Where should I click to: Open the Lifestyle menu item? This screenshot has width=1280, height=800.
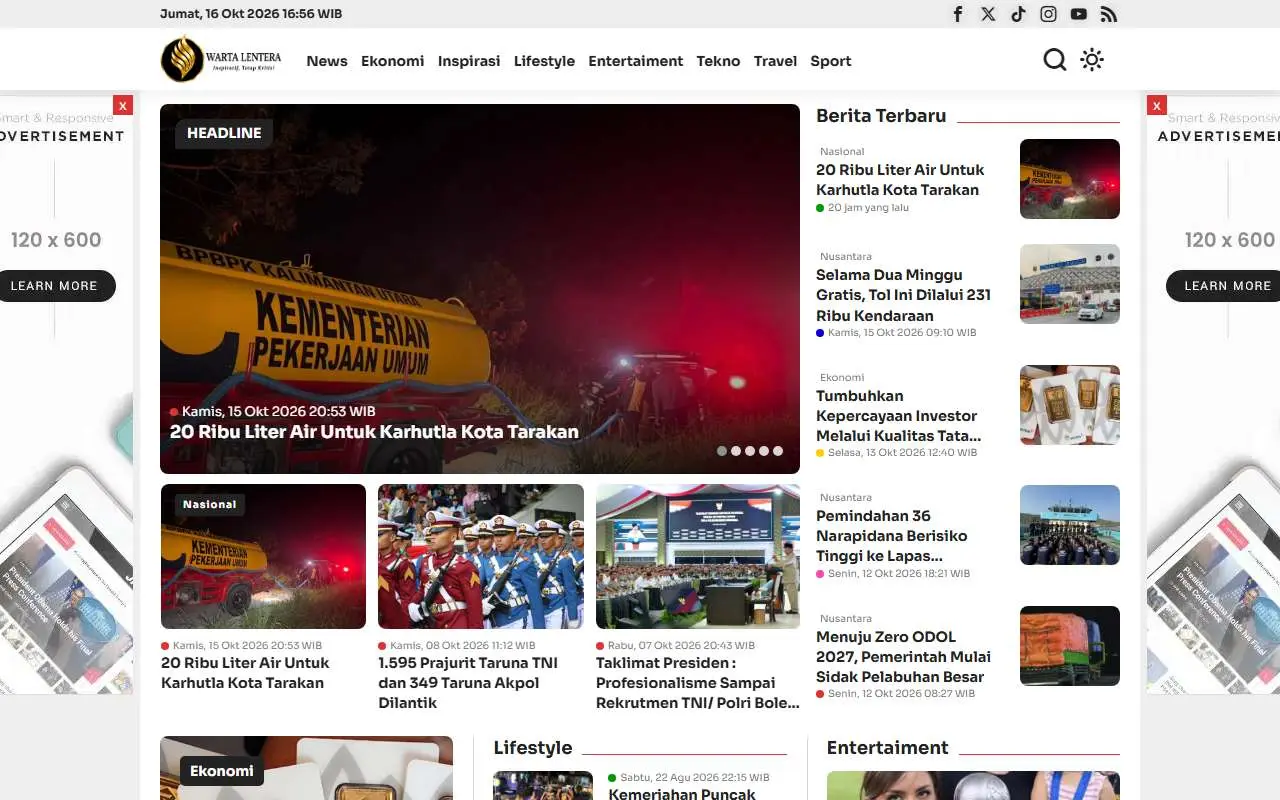[x=544, y=61]
